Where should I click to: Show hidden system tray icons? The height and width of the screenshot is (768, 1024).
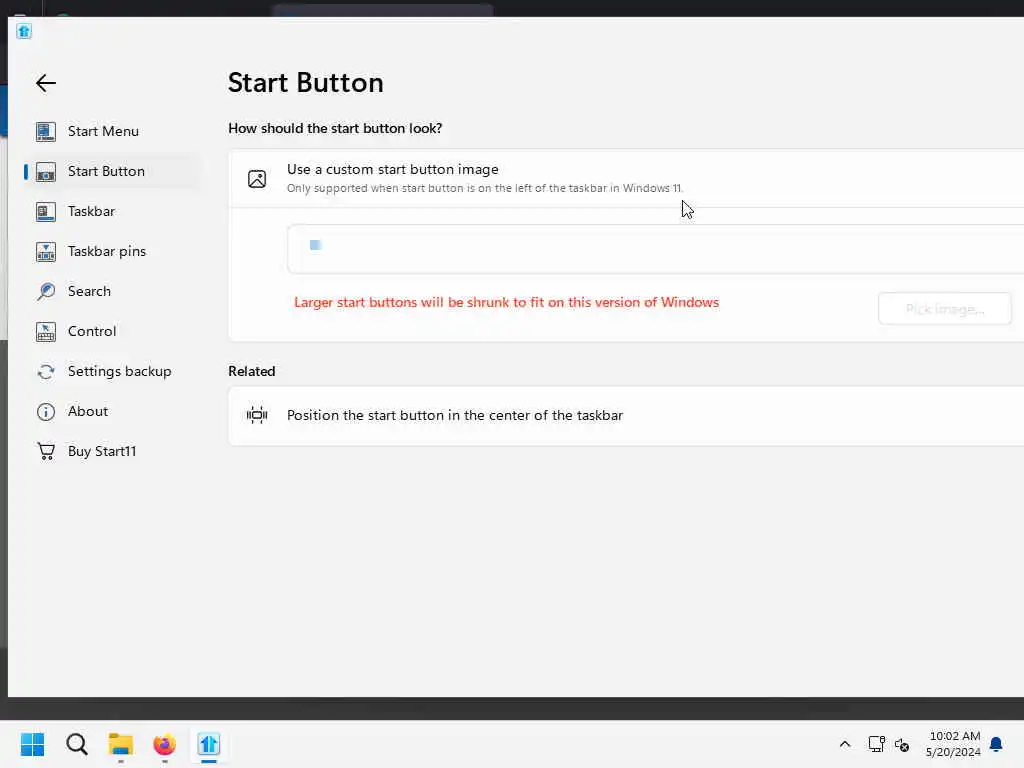pyautogui.click(x=844, y=744)
